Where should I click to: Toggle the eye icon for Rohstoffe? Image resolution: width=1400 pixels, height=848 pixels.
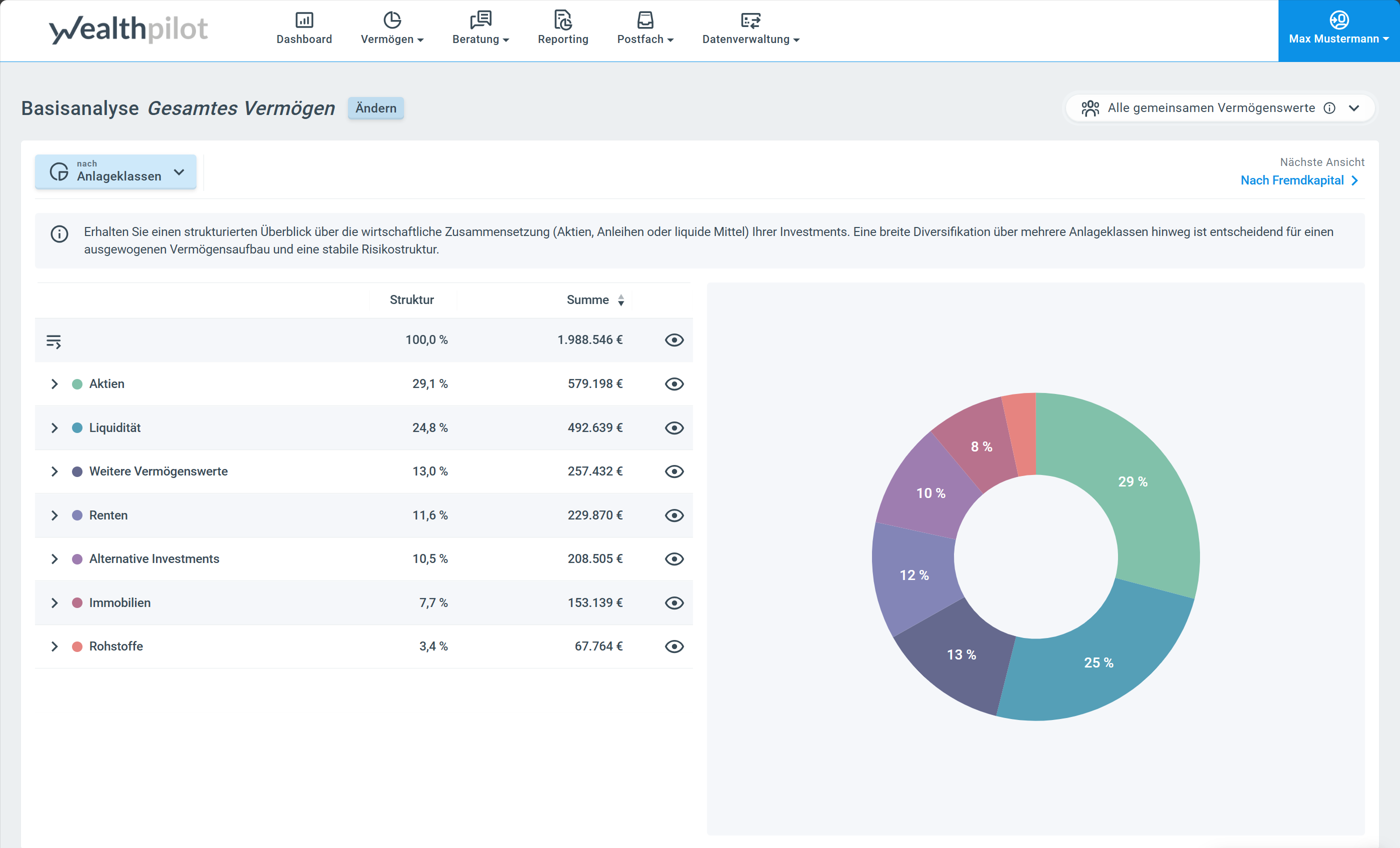tap(674, 647)
